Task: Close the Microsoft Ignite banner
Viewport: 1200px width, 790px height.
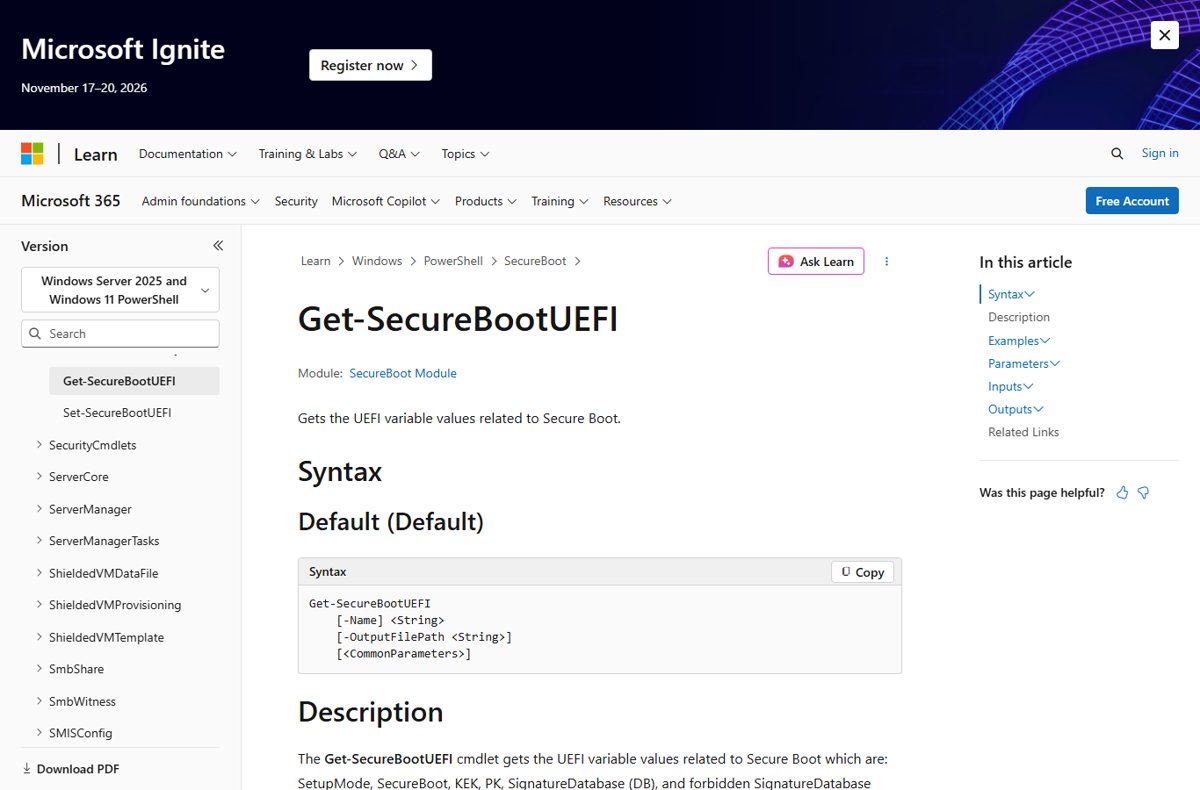Action: pos(1164,35)
